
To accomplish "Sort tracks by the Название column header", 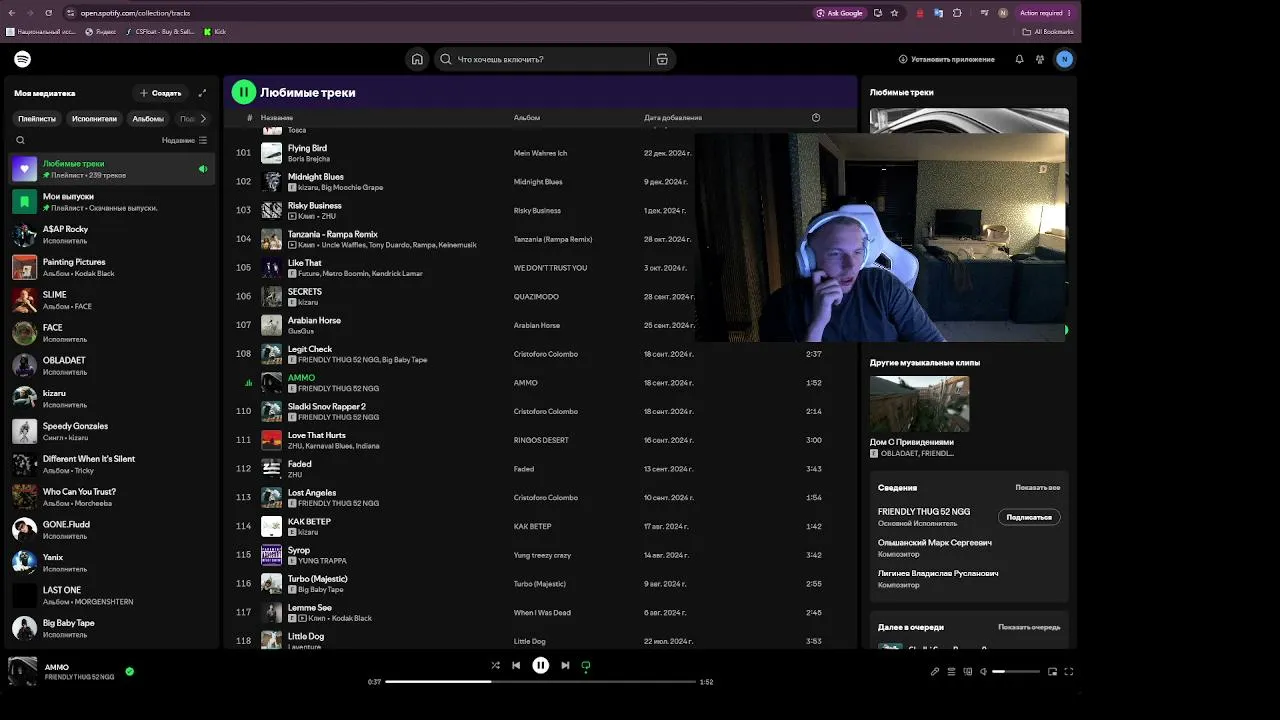I will 277,118.
